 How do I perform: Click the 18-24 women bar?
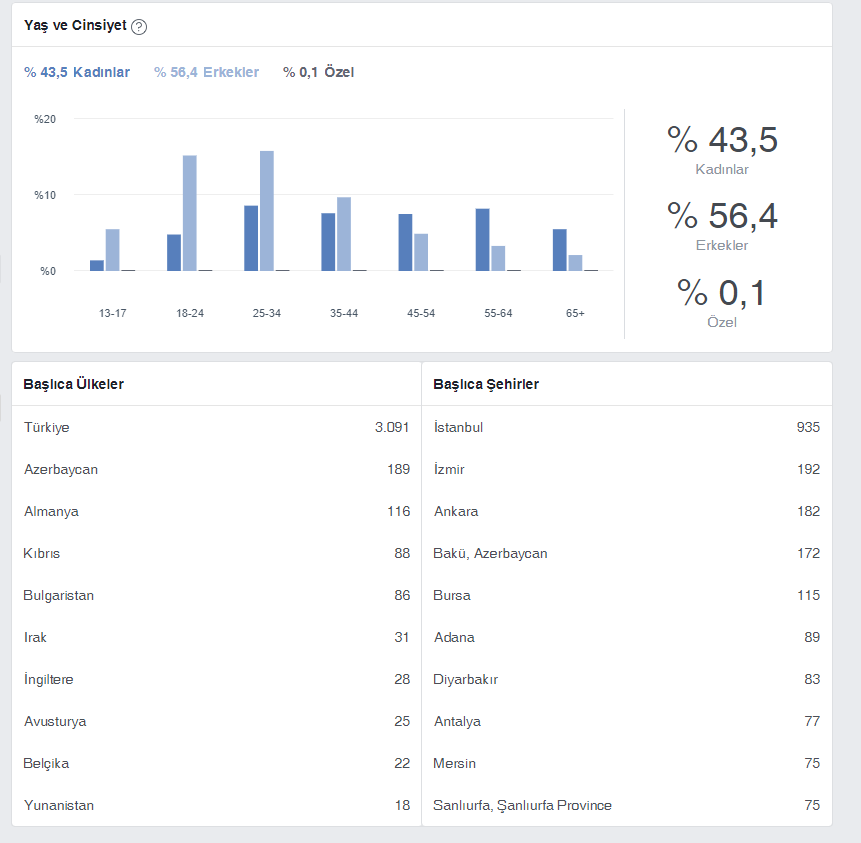(174, 253)
